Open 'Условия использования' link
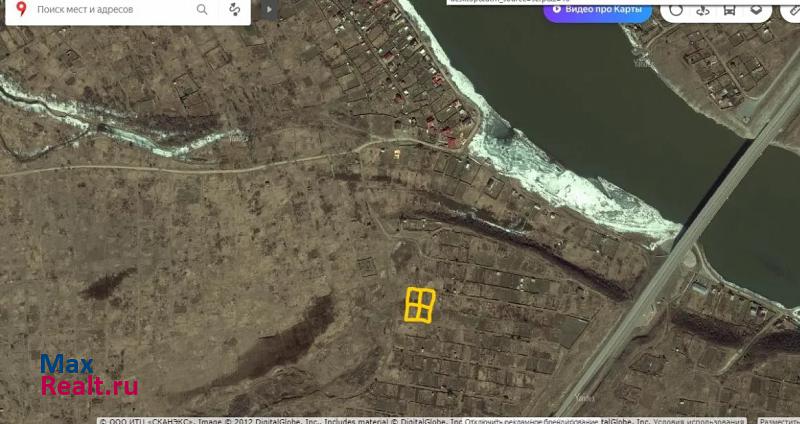The image size is (800, 424). pyautogui.click(x=717, y=420)
